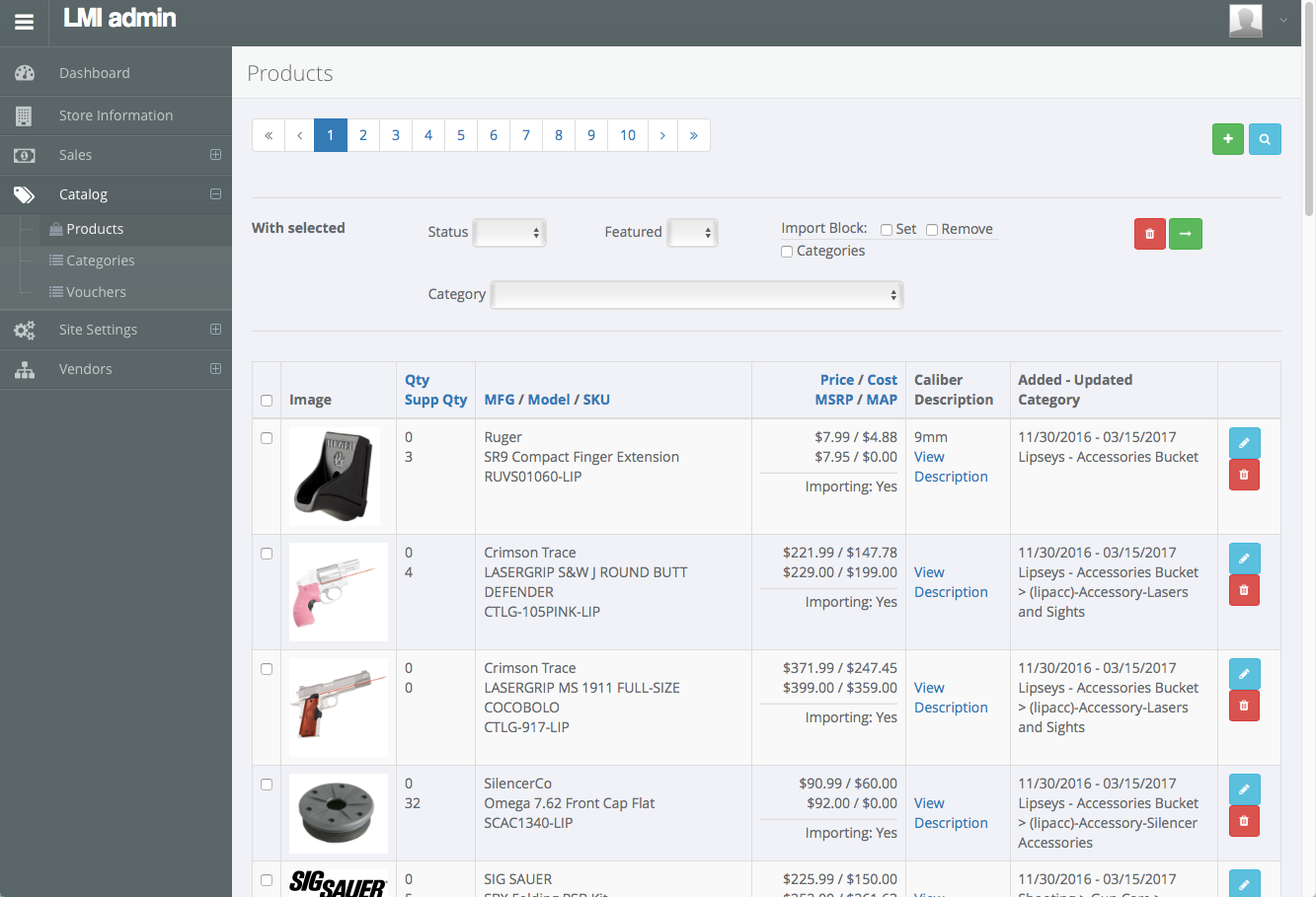Viewport: 1316px width, 897px height.
Task: Jump to the last page of products
Action: tap(694, 135)
